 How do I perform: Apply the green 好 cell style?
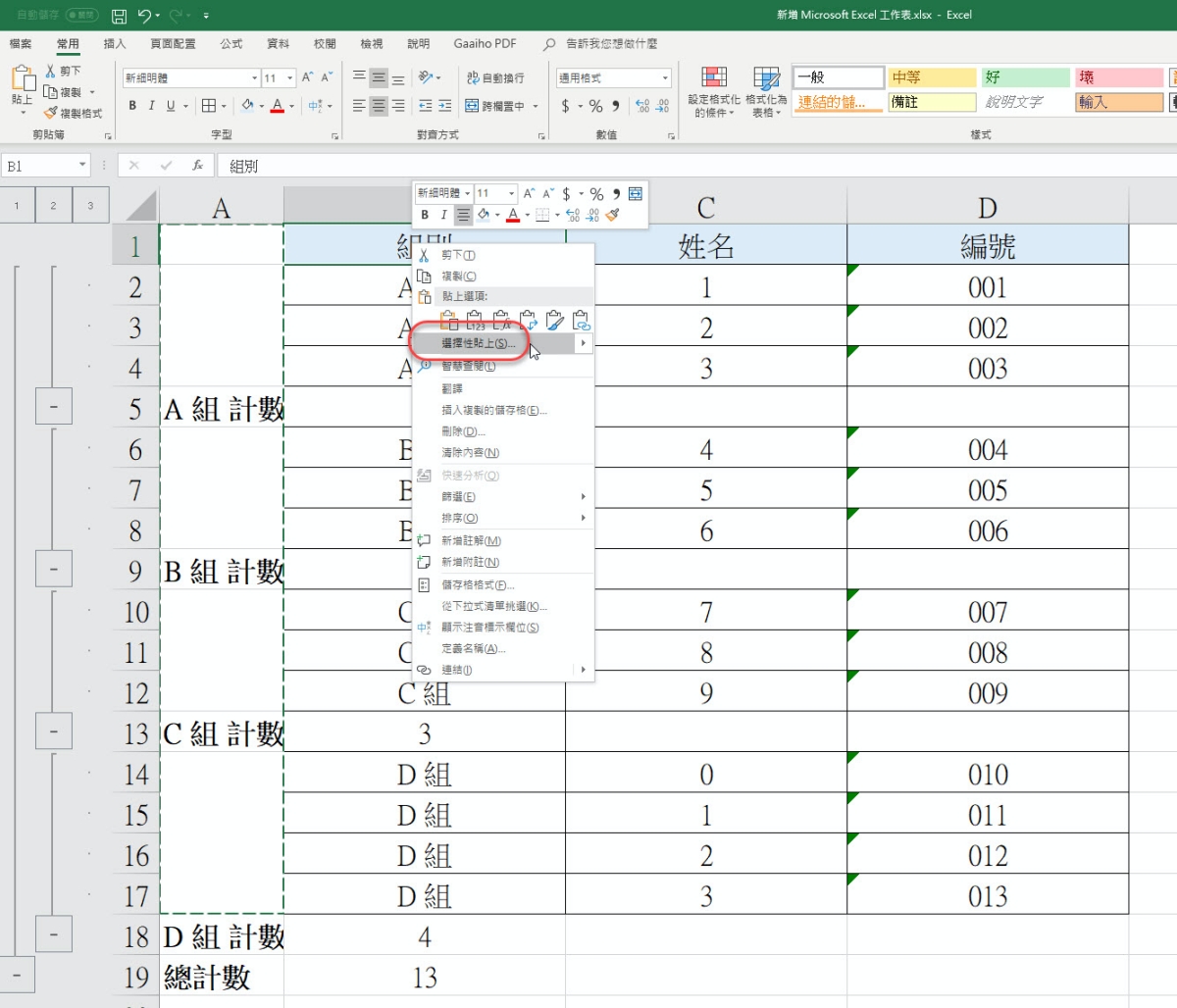tap(1025, 77)
